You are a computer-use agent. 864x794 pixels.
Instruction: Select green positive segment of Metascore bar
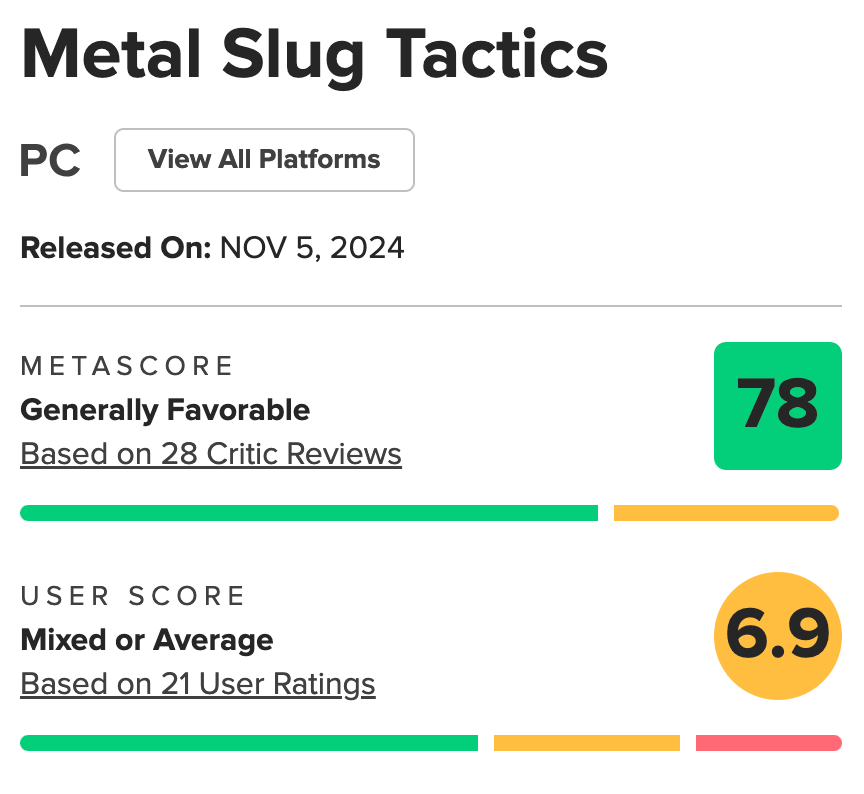point(308,513)
